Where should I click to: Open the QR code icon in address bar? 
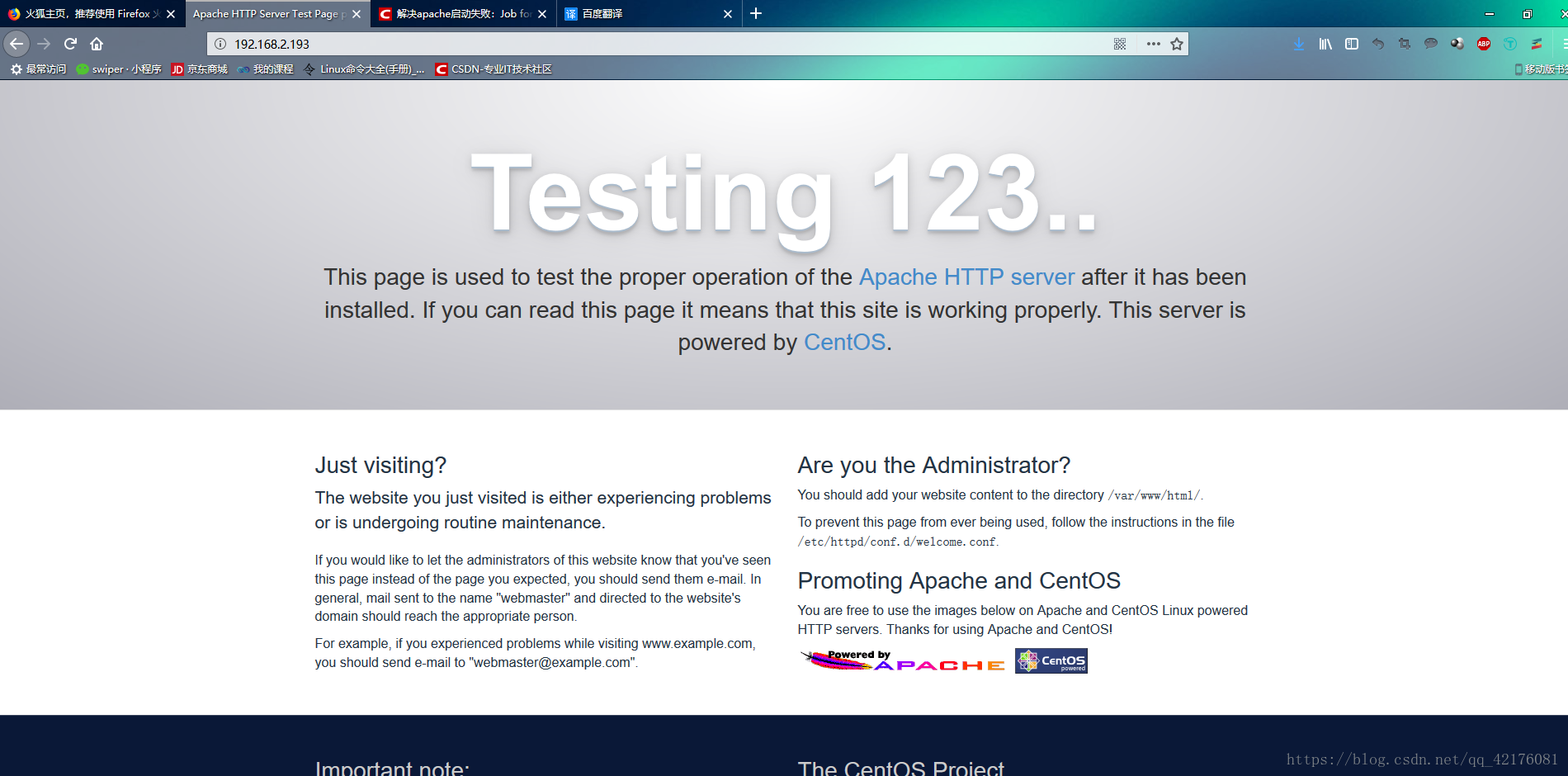coord(1120,44)
